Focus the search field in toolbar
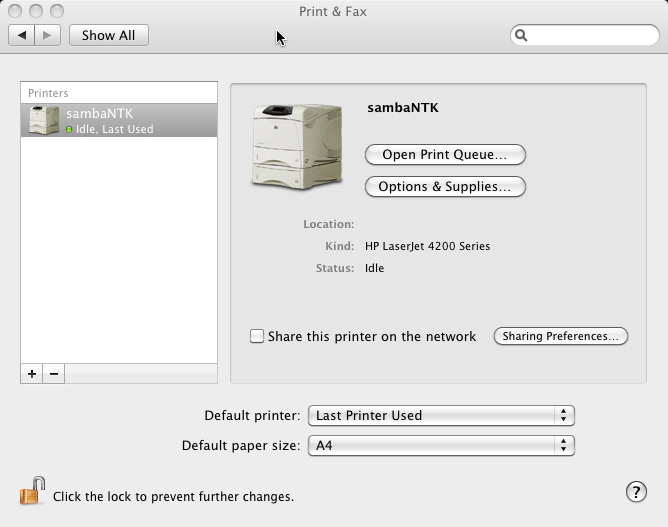 click(584, 35)
